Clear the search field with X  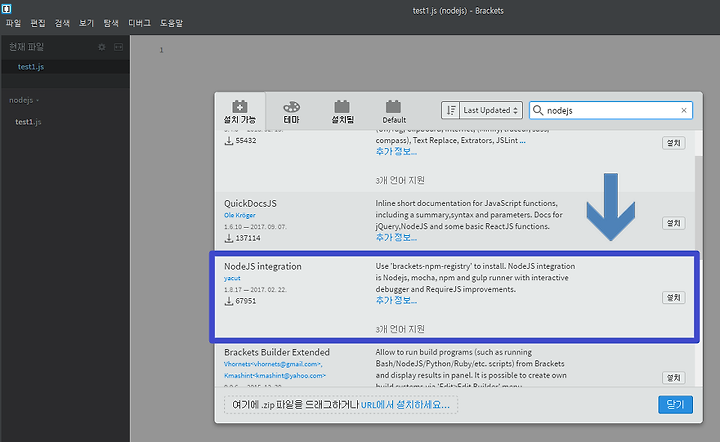[684, 110]
